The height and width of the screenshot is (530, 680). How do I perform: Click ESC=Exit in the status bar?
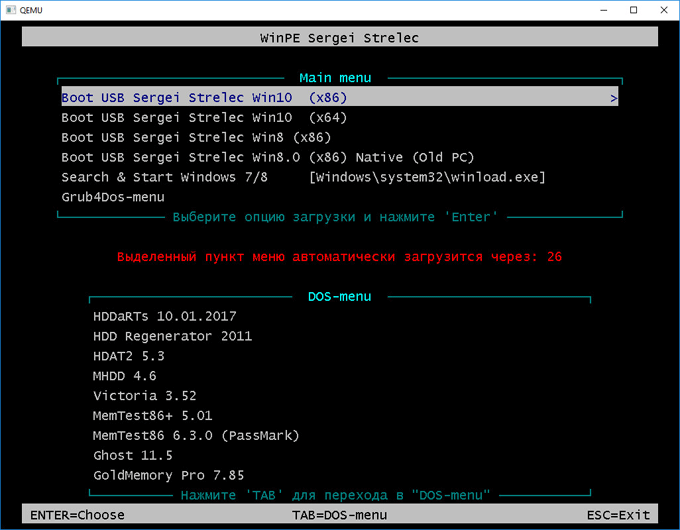tap(618, 515)
